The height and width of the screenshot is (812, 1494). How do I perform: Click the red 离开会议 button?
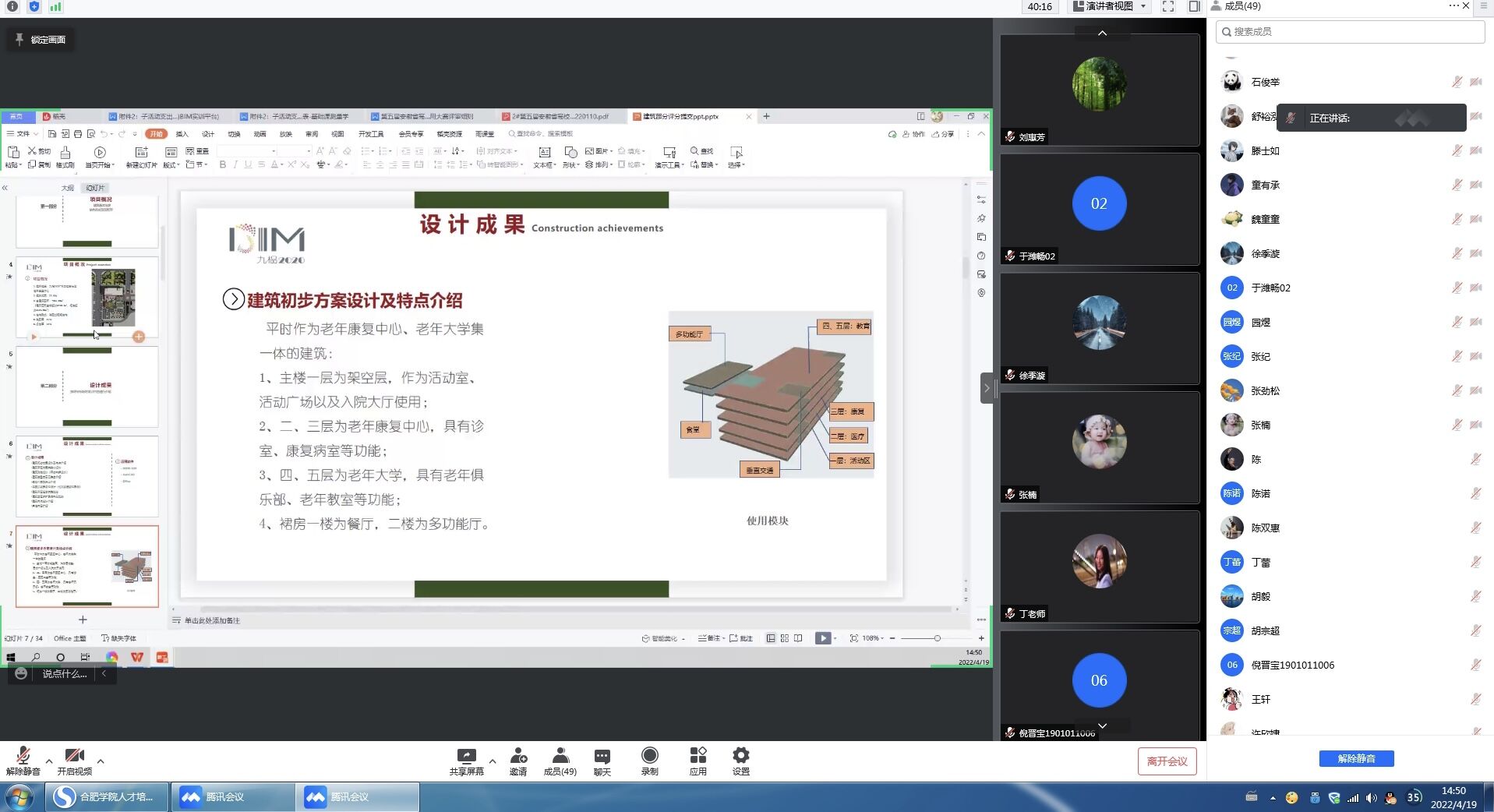point(1167,761)
